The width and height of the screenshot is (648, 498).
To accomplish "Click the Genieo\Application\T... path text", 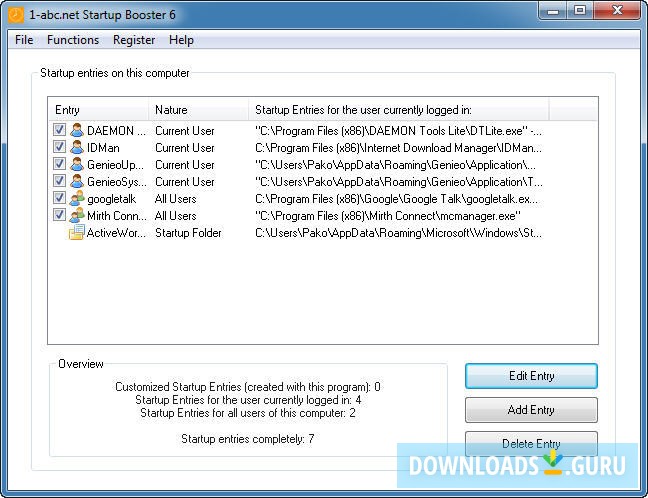I will (399, 181).
